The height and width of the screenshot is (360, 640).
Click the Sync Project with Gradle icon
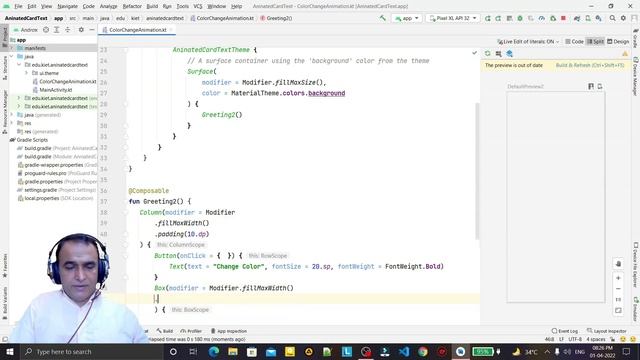pyautogui.click(x=577, y=18)
